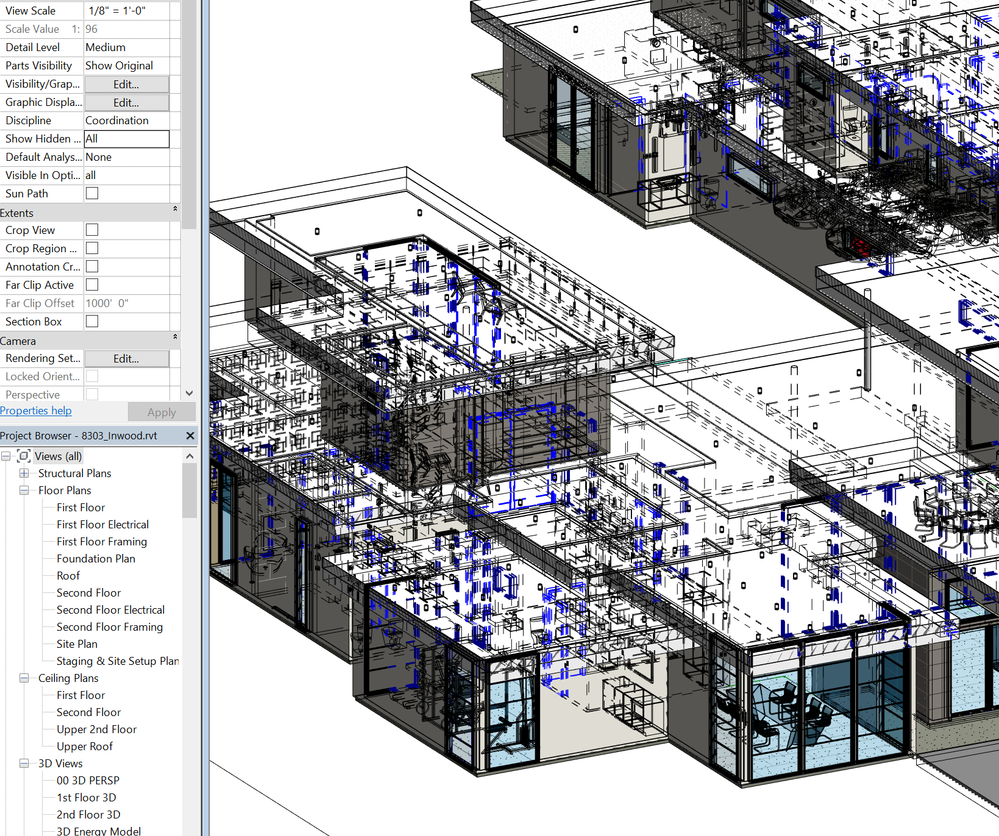This screenshot has height=836, width=999.
Task: Toggle Crop Region Visible checkbox
Action: click(x=92, y=249)
